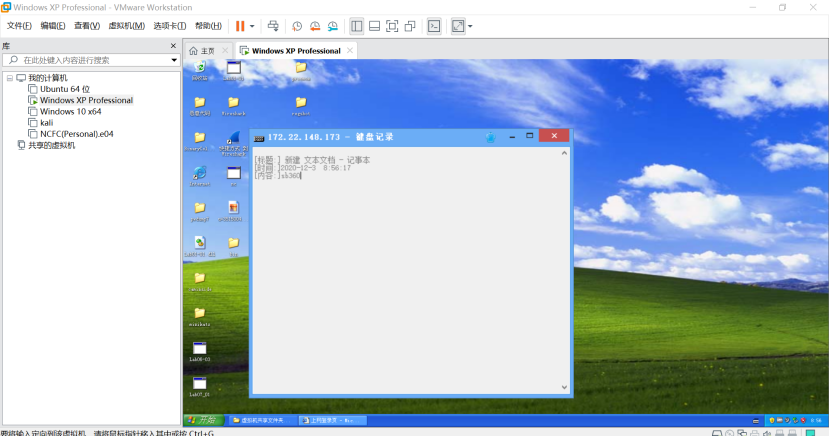Click the 内容 sb360 log line
The image size is (830, 437).
277,176
